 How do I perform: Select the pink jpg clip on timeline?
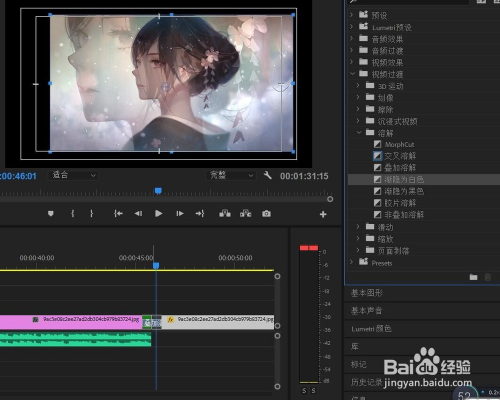71,323
